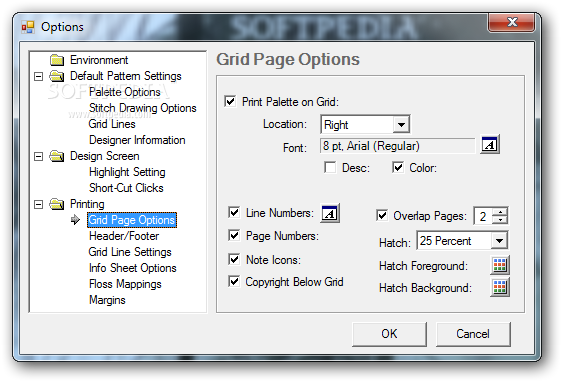Click the Cancel button
The height and width of the screenshot is (382, 562).
pyautogui.click(x=473, y=334)
